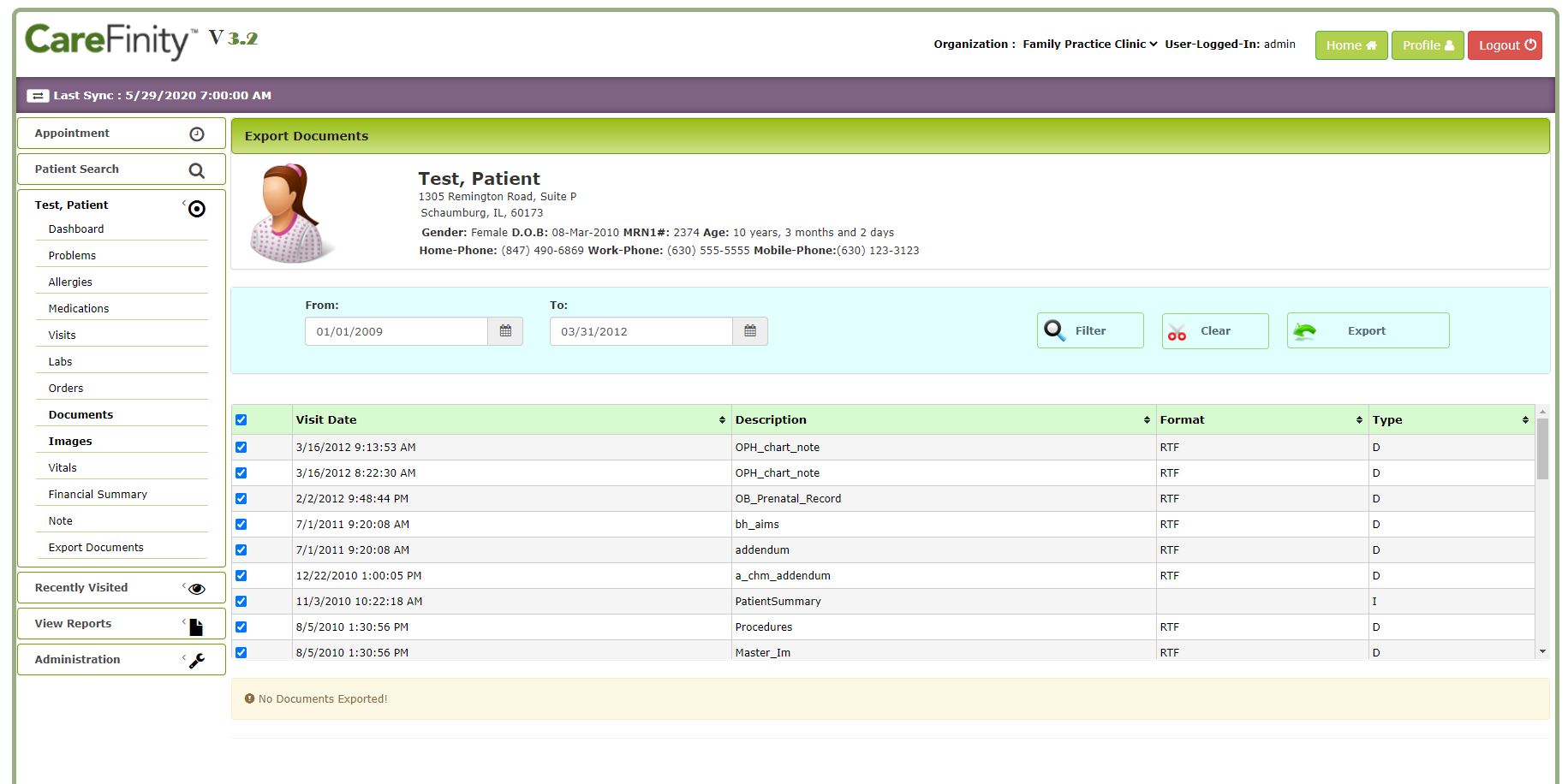The height and width of the screenshot is (784, 1568).
Task: Uncheck the addendum row checkbox
Action: [241, 549]
